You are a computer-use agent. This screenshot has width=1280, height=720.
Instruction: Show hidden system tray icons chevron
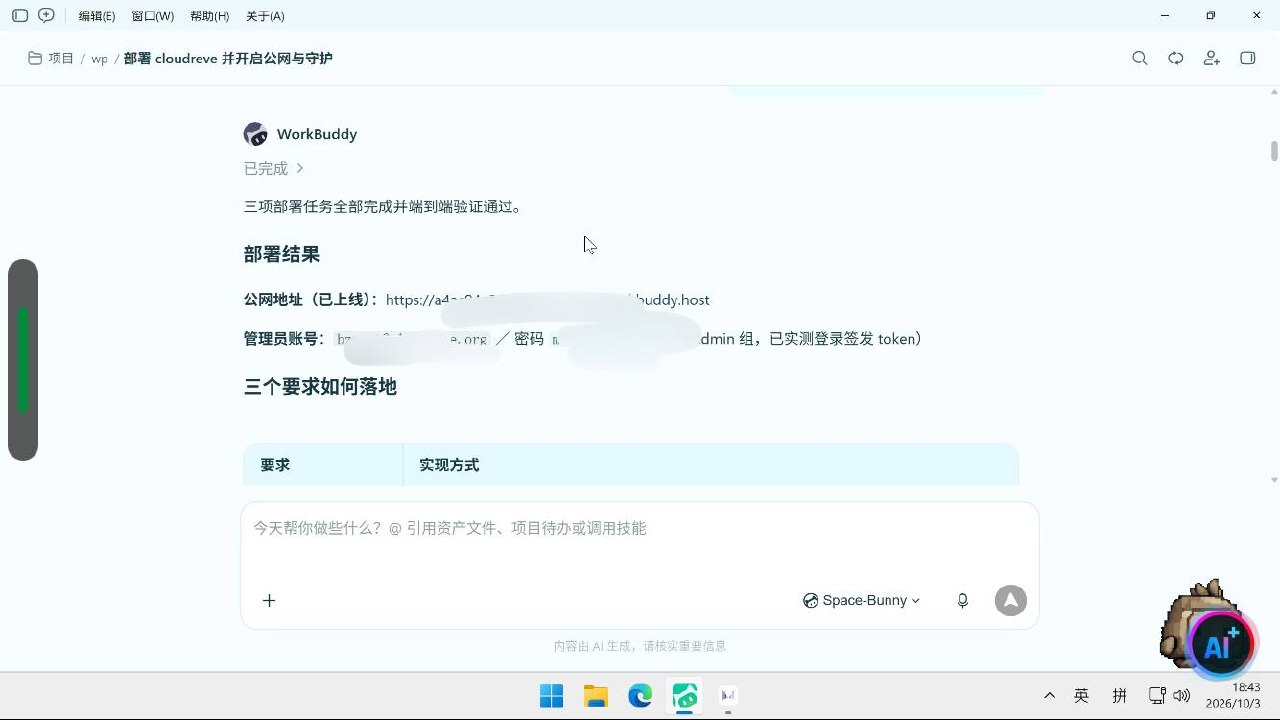(1049, 695)
